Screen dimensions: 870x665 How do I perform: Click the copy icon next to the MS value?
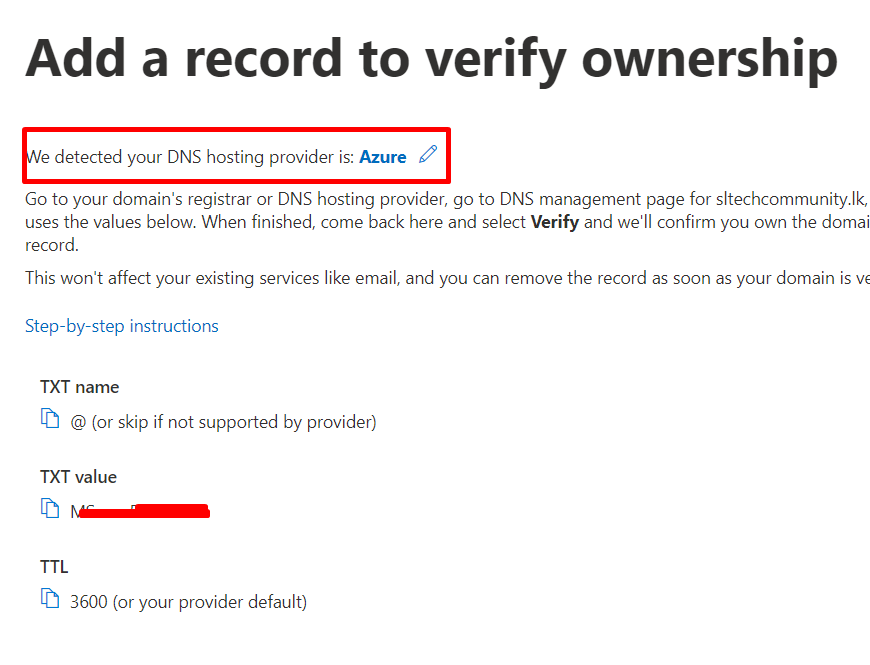[51, 508]
